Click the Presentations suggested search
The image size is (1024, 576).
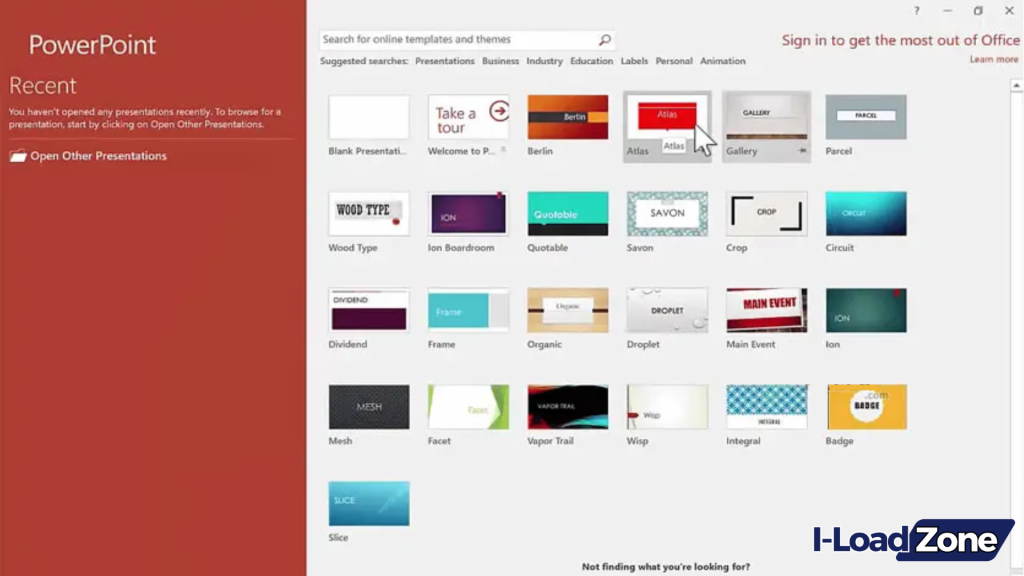tap(444, 60)
